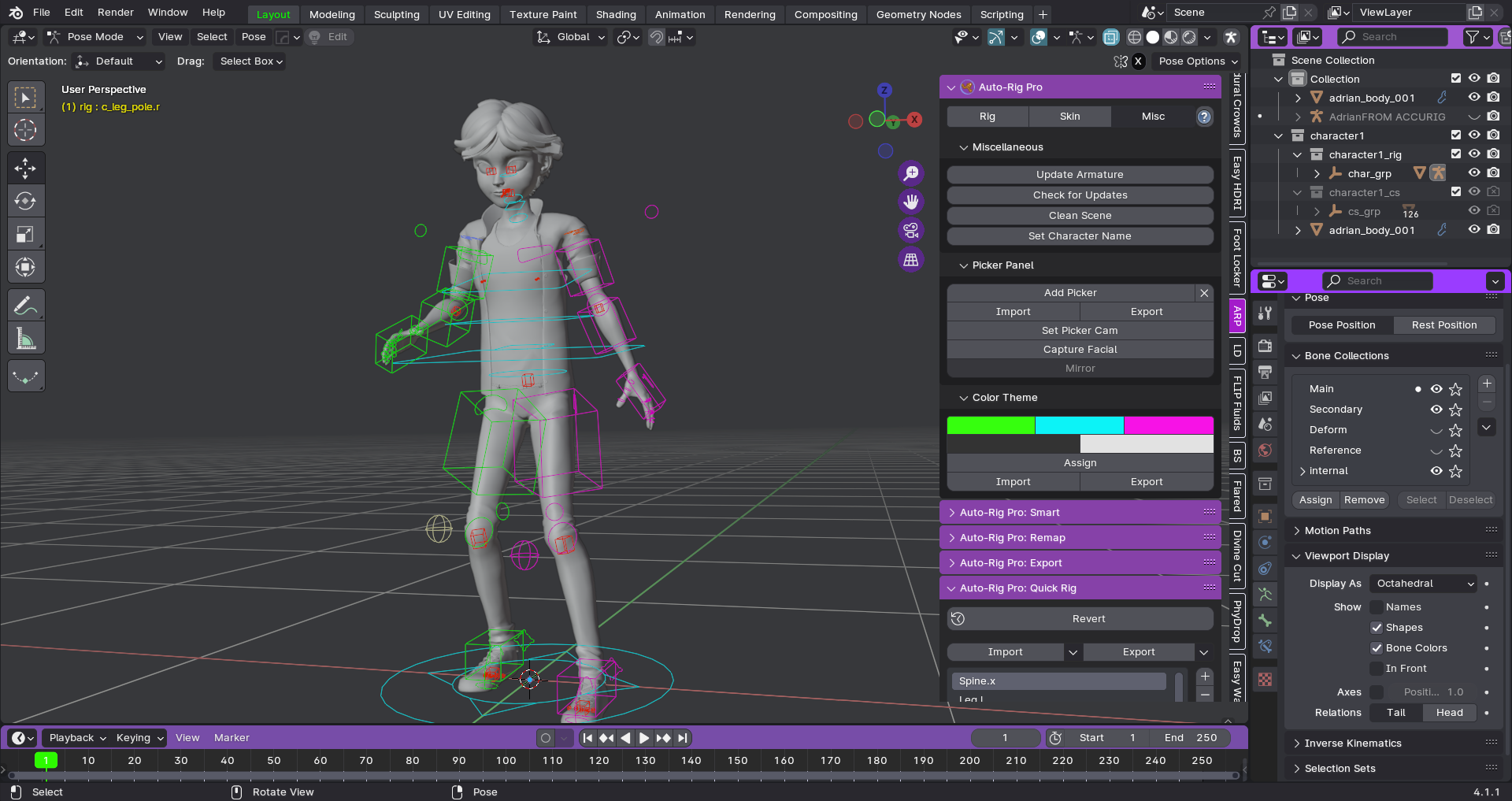Activate the Move tool

(25, 168)
